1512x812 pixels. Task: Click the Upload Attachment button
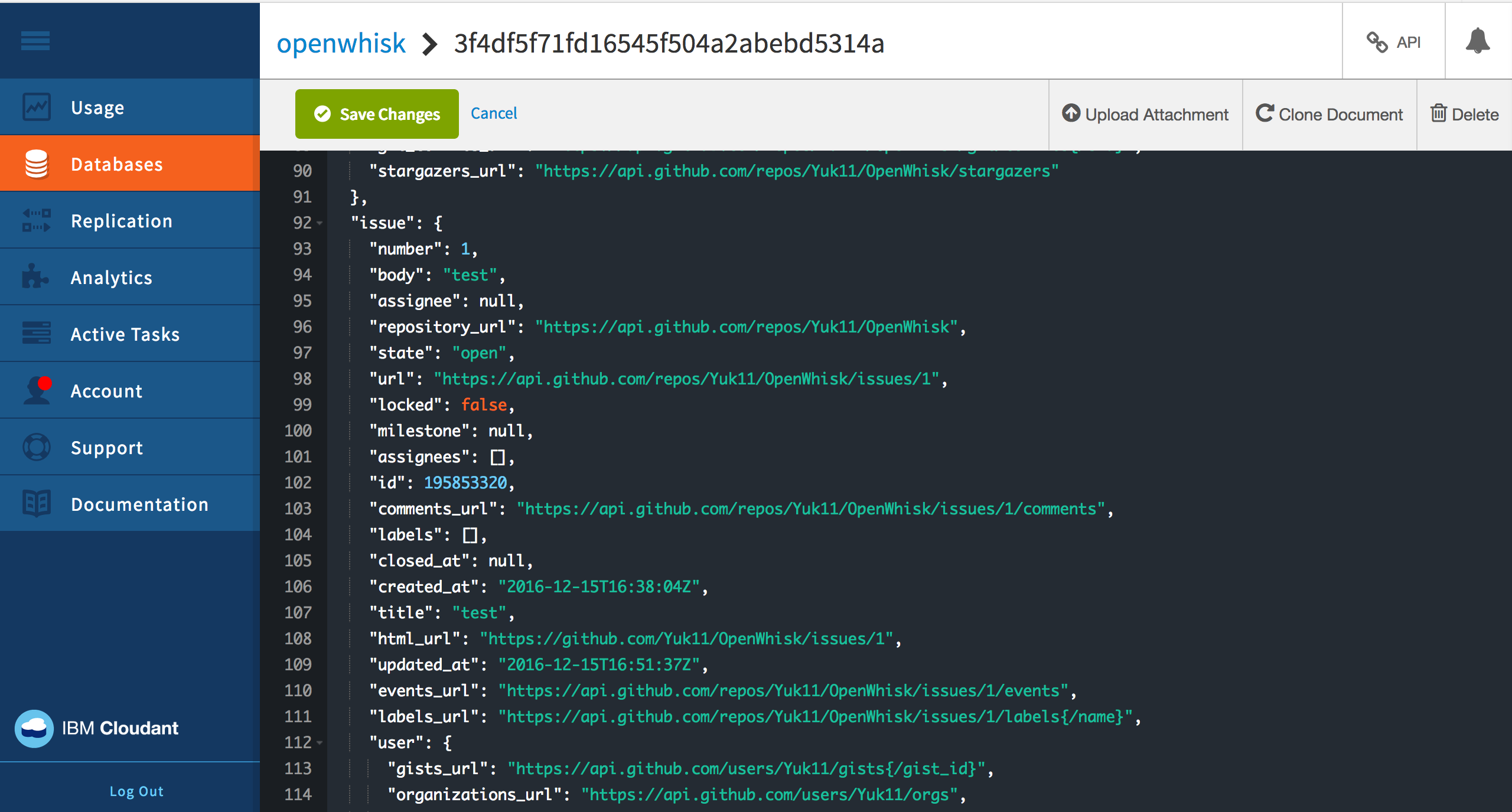click(1145, 114)
